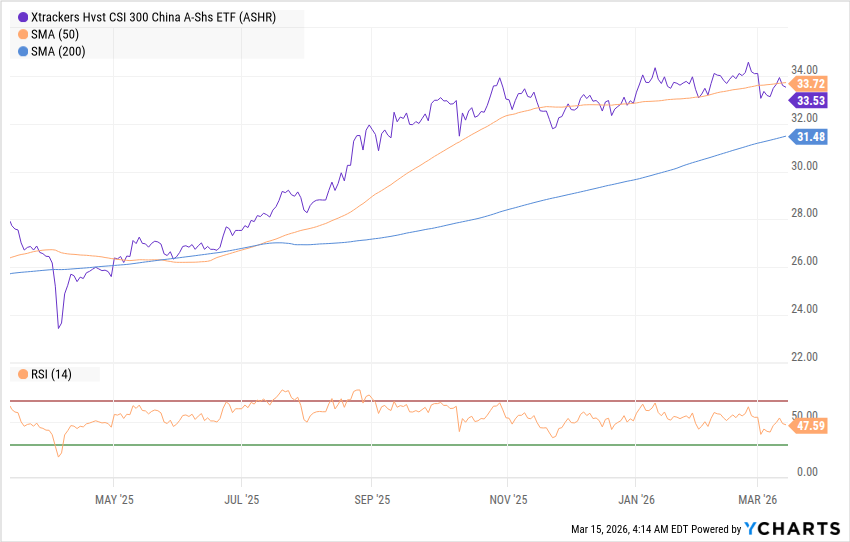Click the 33.53 ASHR price tag
850x542 pixels.
coord(808,101)
